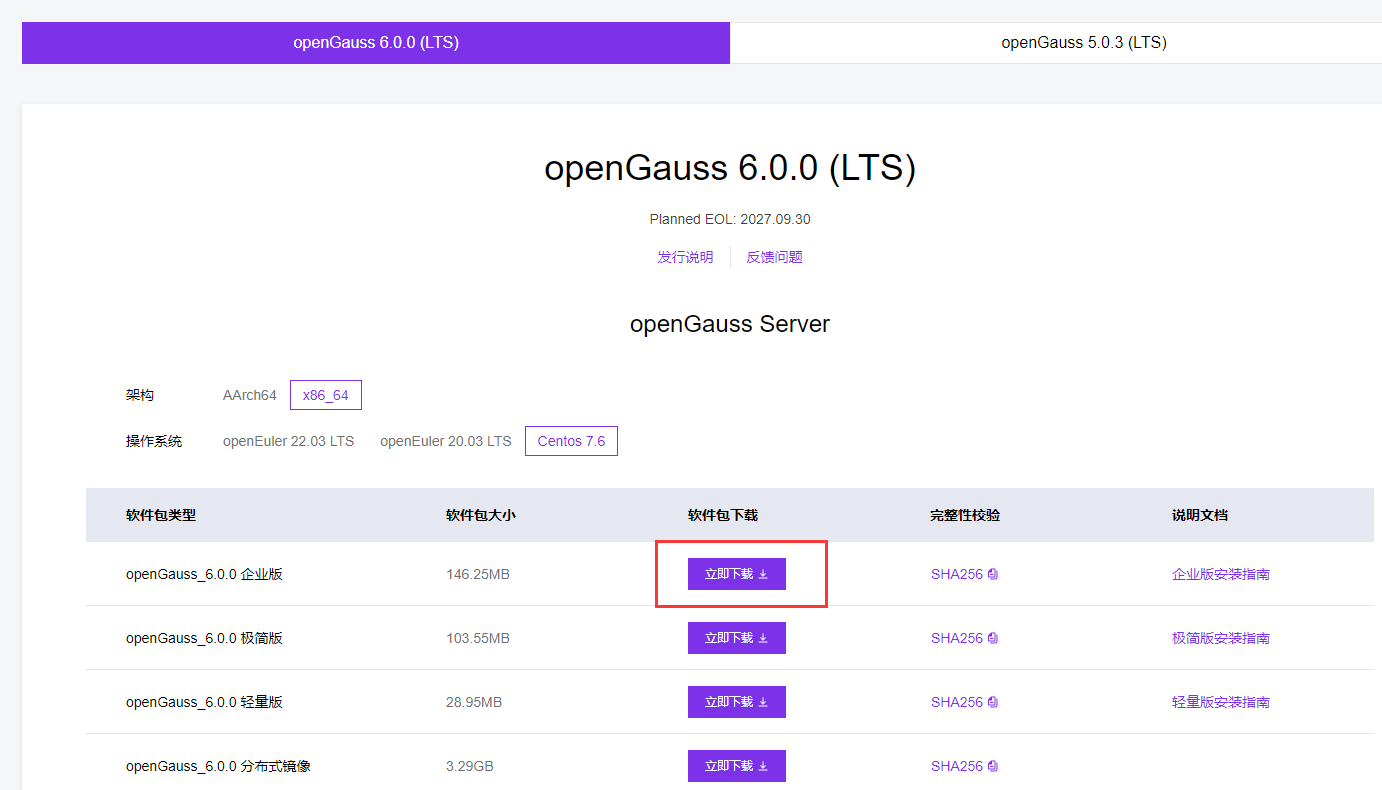
Task: Click the openGauss_6.0.0 企业版 package name
Action: click(204, 574)
